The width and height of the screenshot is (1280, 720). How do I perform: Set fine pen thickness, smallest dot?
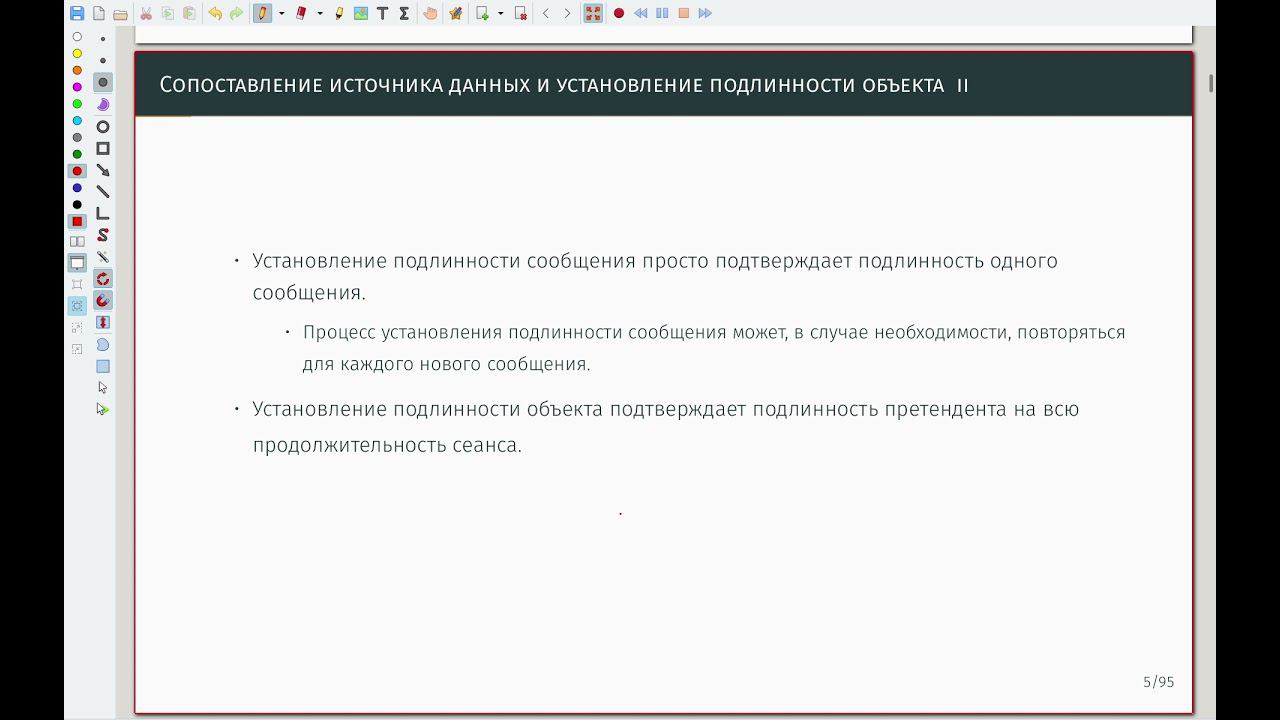point(103,39)
